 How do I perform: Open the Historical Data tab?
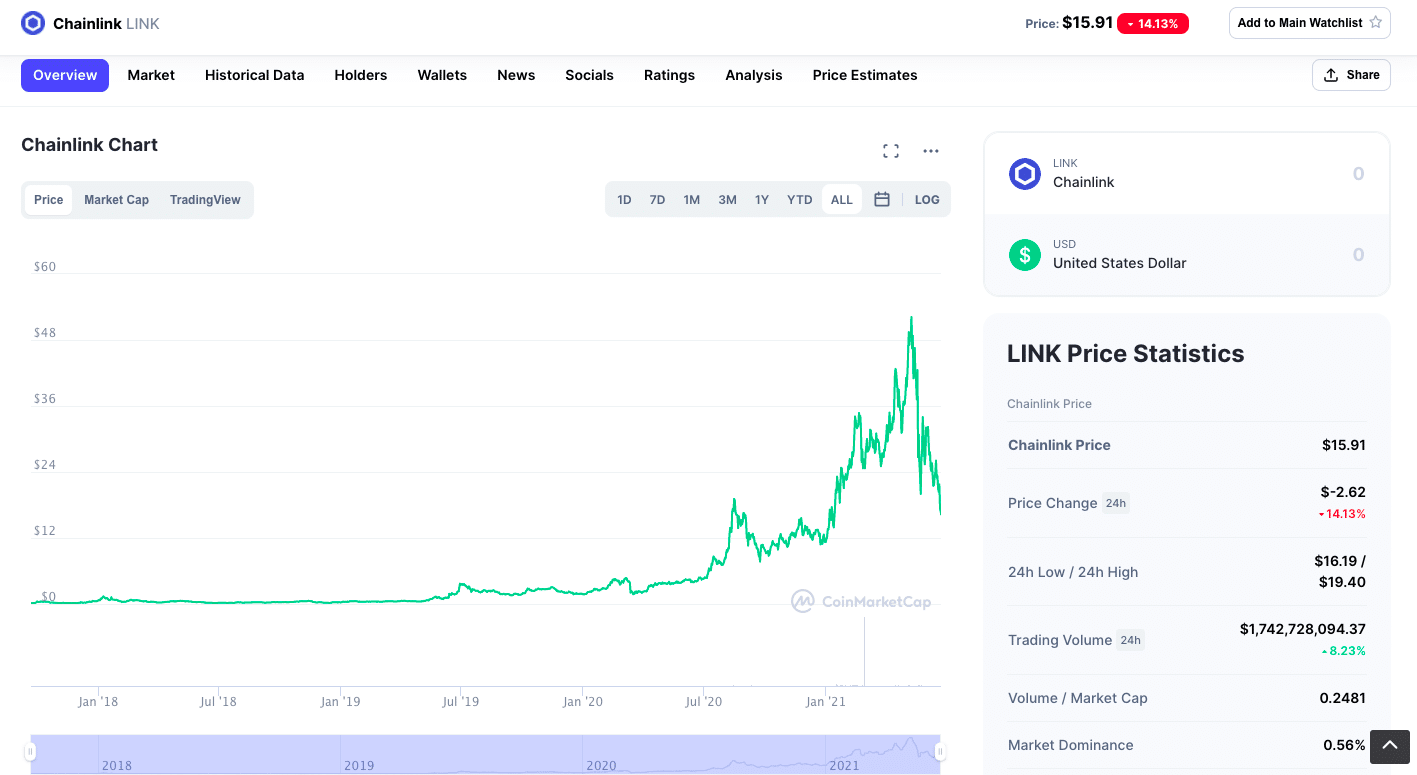coord(254,75)
